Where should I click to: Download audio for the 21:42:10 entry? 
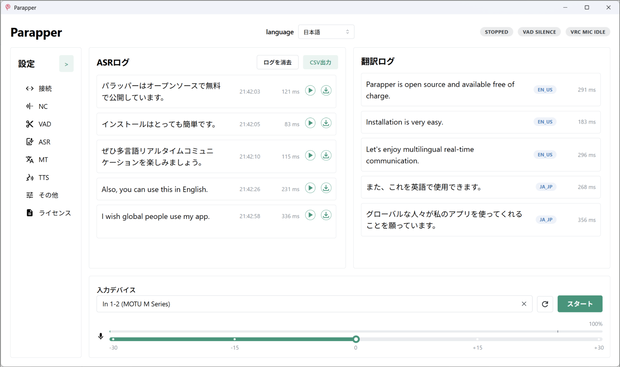click(x=326, y=156)
